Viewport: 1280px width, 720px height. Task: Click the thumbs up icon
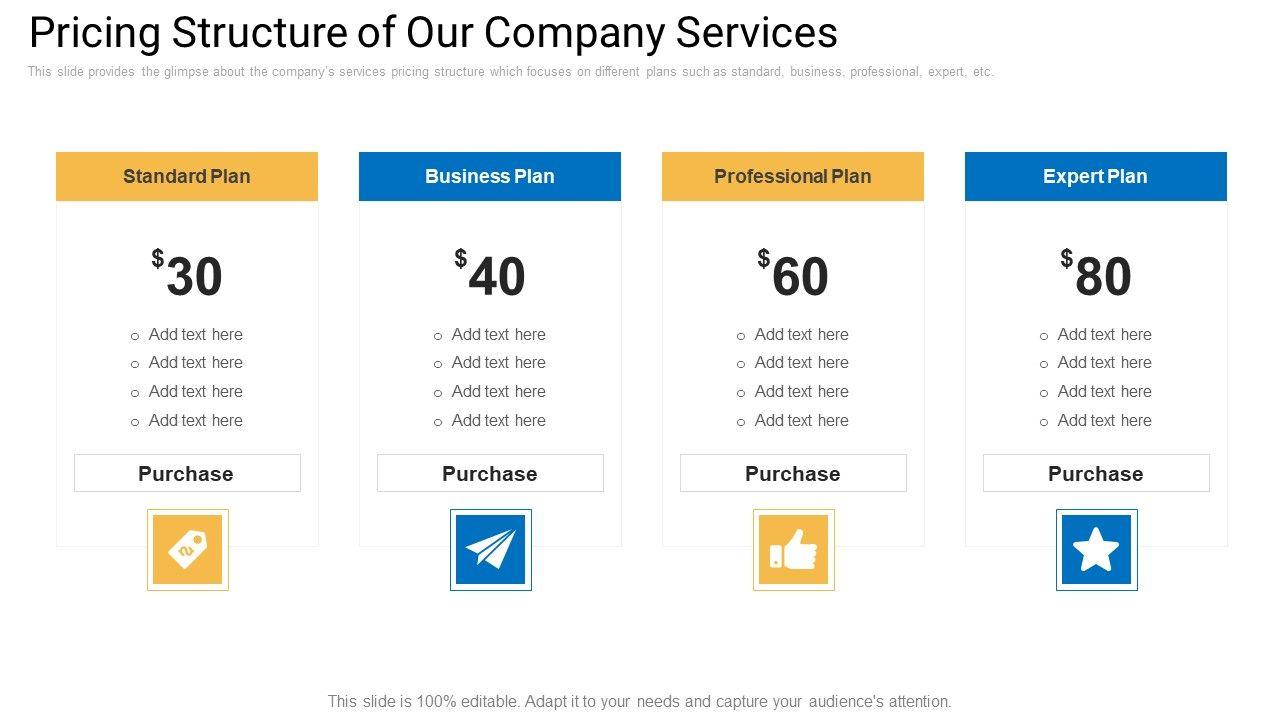[x=794, y=550]
